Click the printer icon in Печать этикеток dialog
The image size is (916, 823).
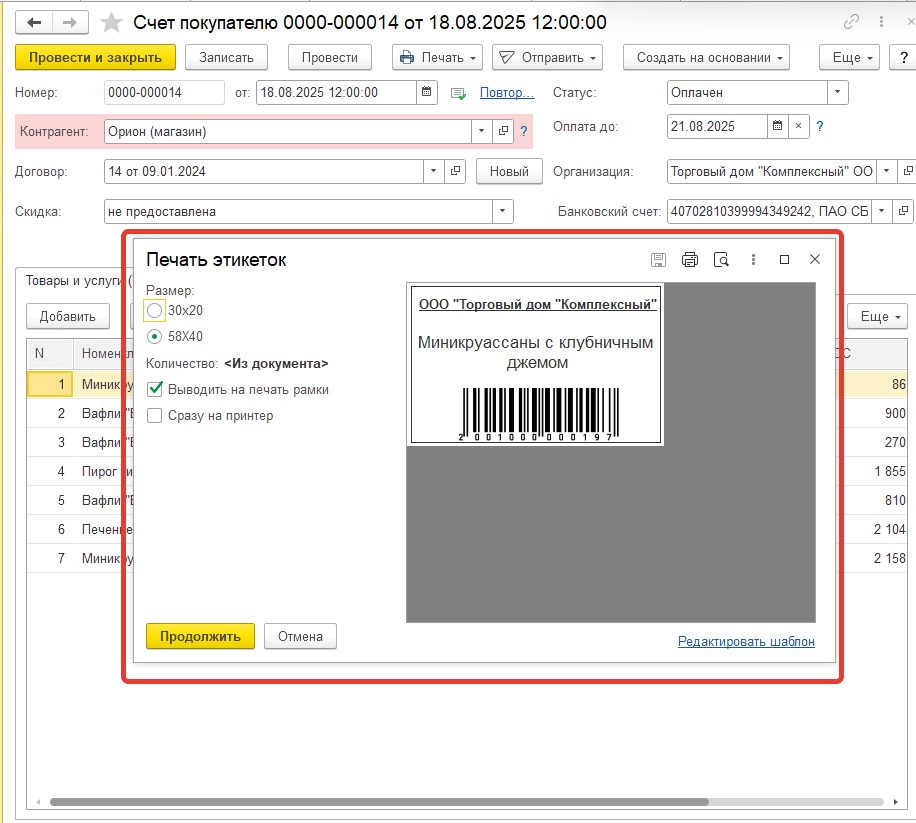point(690,259)
